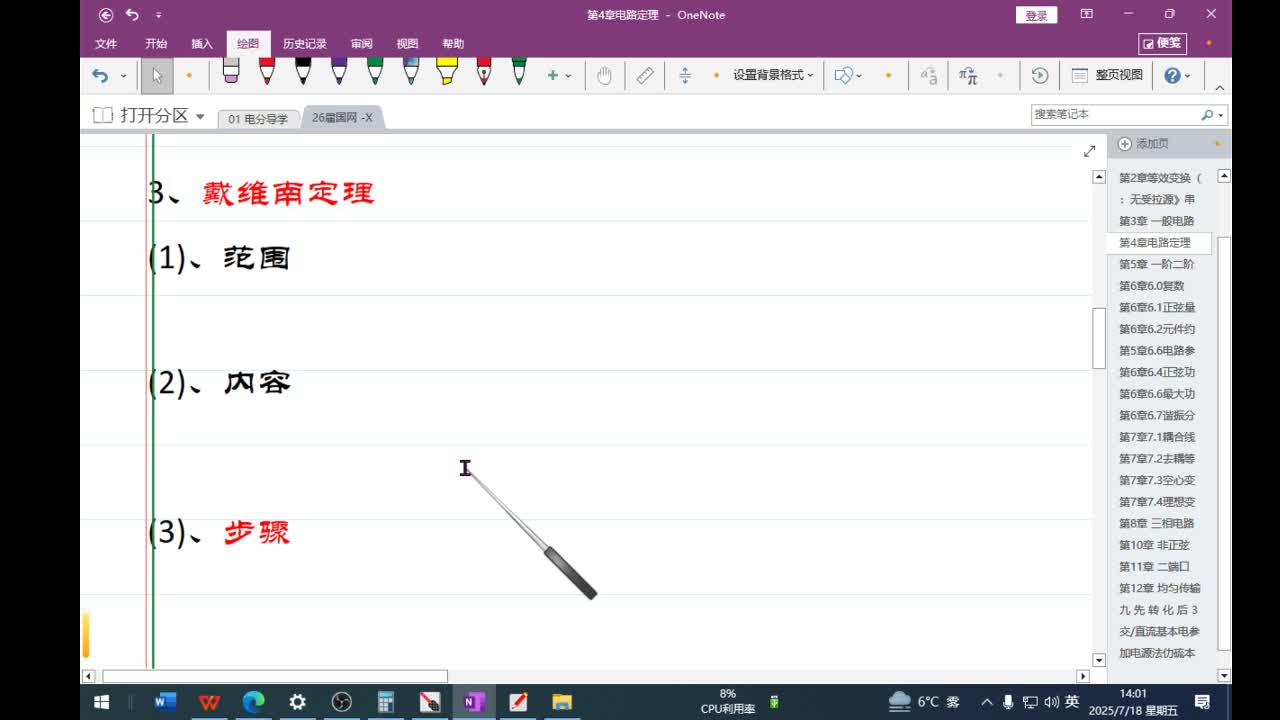This screenshot has height=720, width=1280.
Task: Open the Shapes dropdown
Action: 848,76
